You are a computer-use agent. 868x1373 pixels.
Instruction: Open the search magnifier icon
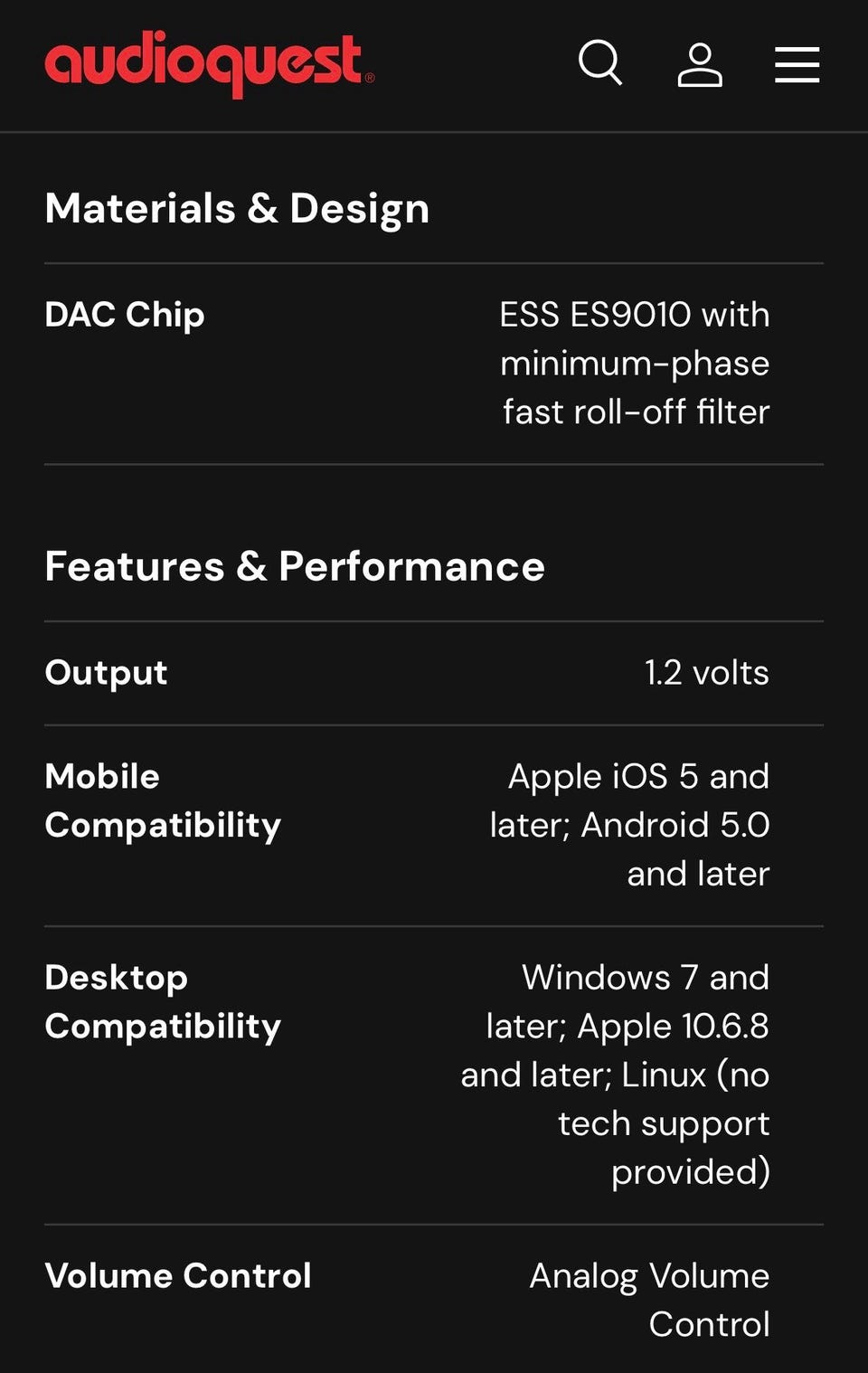[600, 63]
